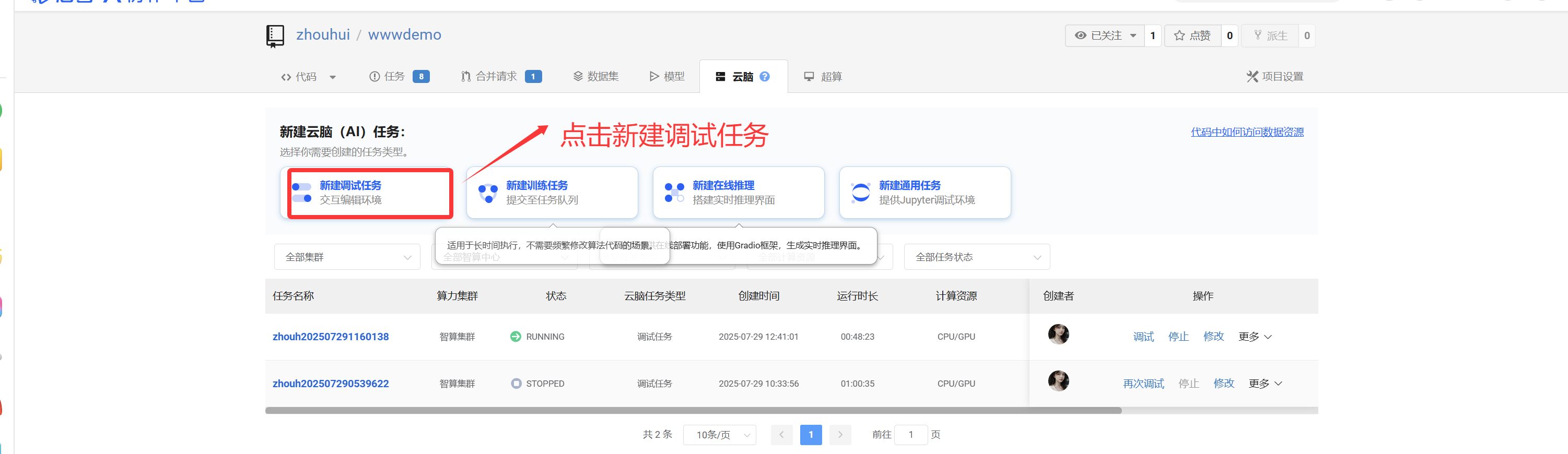Open task zhouh202507291160138
The height and width of the screenshot is (454, 1568).
331,337
